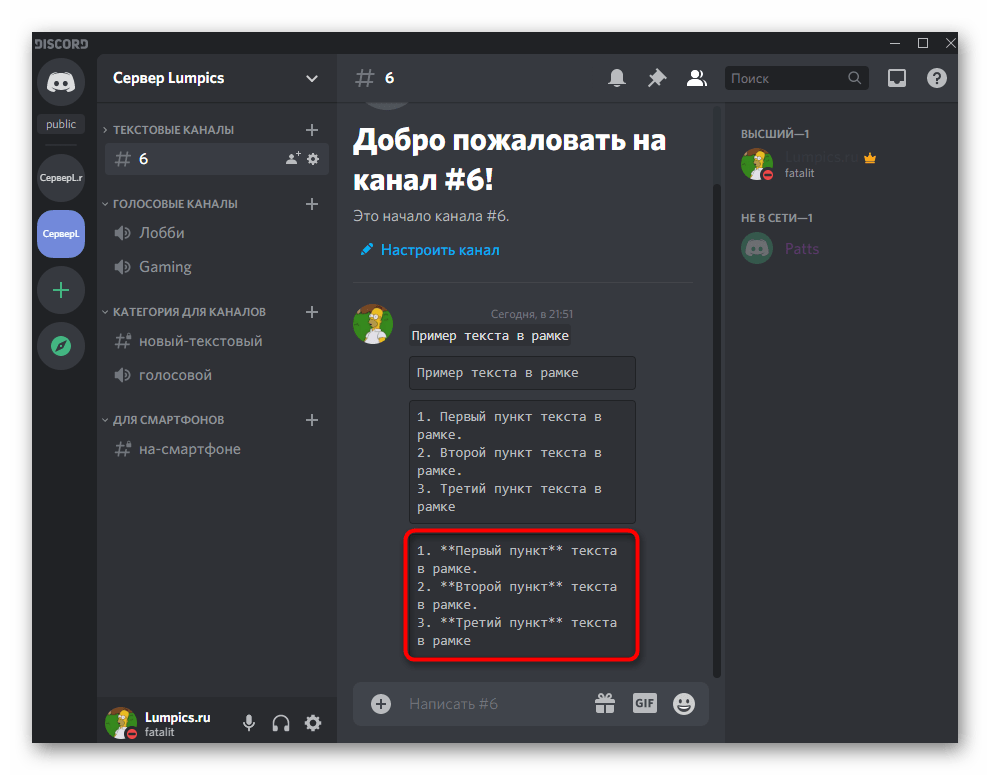990x775 pixels.
Task: Click the channel 6 title in header
Action: coord(389,78)
